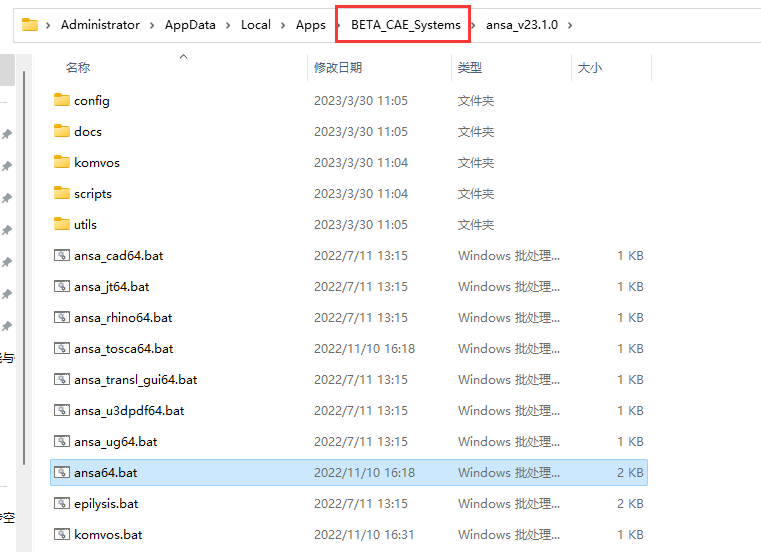This screenshot has width=761, height=552.
Task: Select the file name ansa_tosca64.bat
Action: click(x=124, y=349)
